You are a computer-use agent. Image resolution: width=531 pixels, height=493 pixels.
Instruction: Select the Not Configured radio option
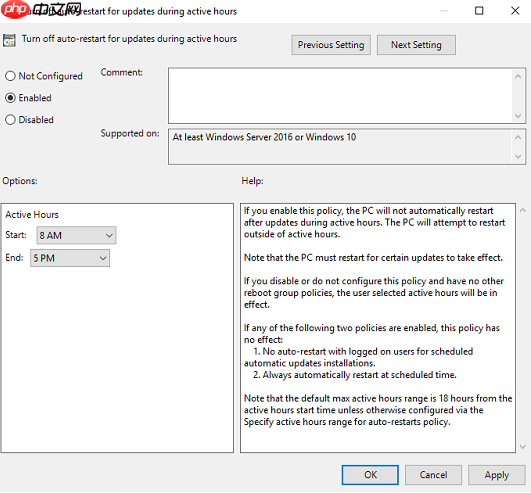pyautogui.click(x=10, y=76)
